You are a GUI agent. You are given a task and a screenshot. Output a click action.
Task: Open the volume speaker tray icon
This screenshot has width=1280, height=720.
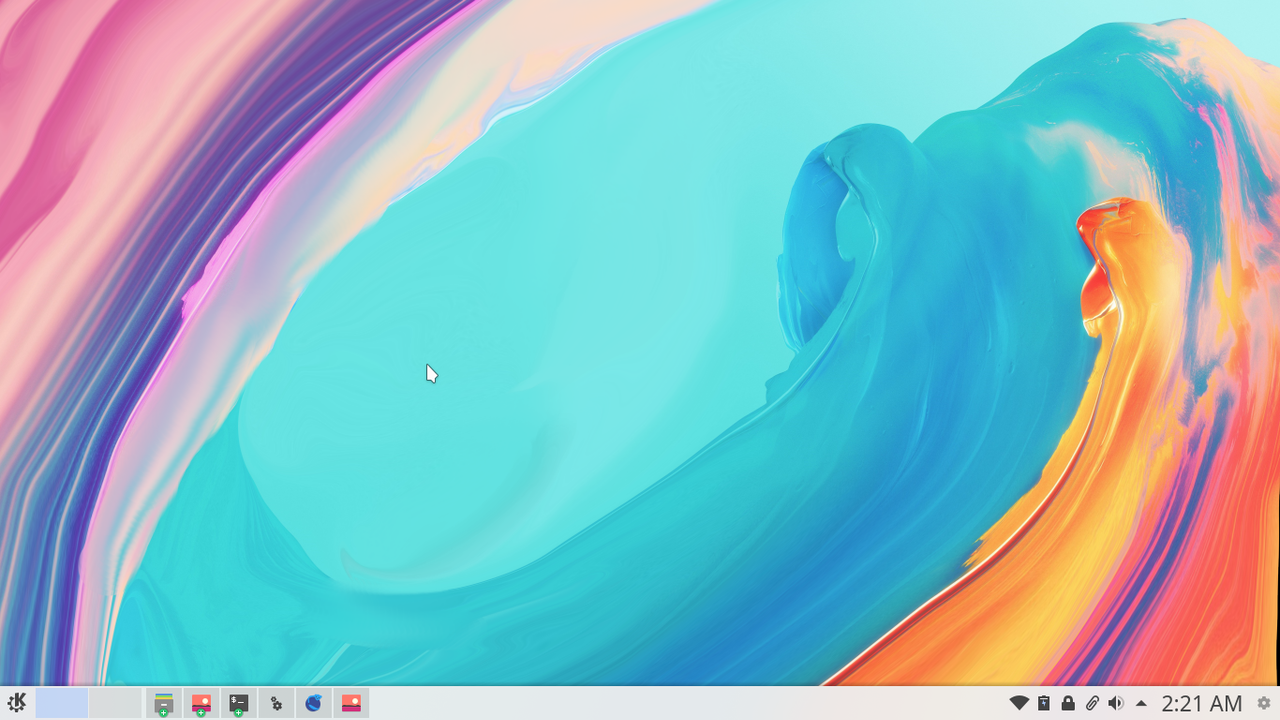pos(1116,703)
